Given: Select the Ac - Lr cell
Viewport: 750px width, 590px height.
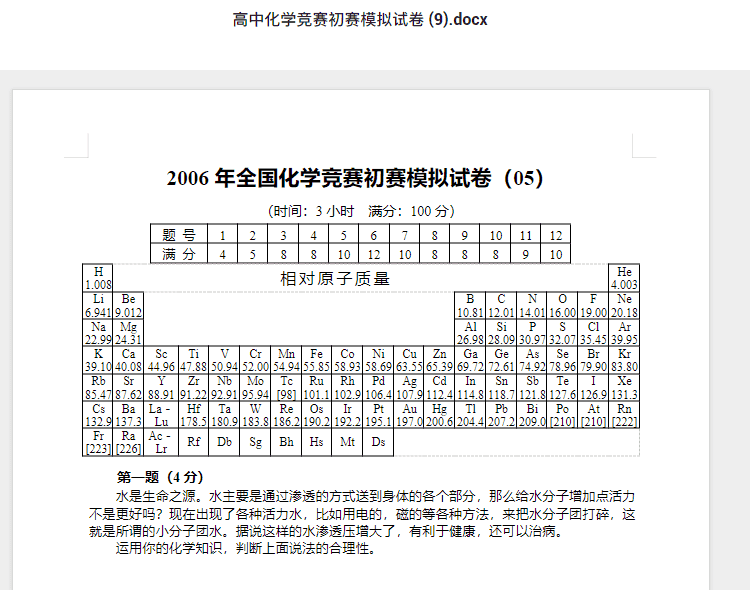Looking at the screenshot, I should coord(161,442).
